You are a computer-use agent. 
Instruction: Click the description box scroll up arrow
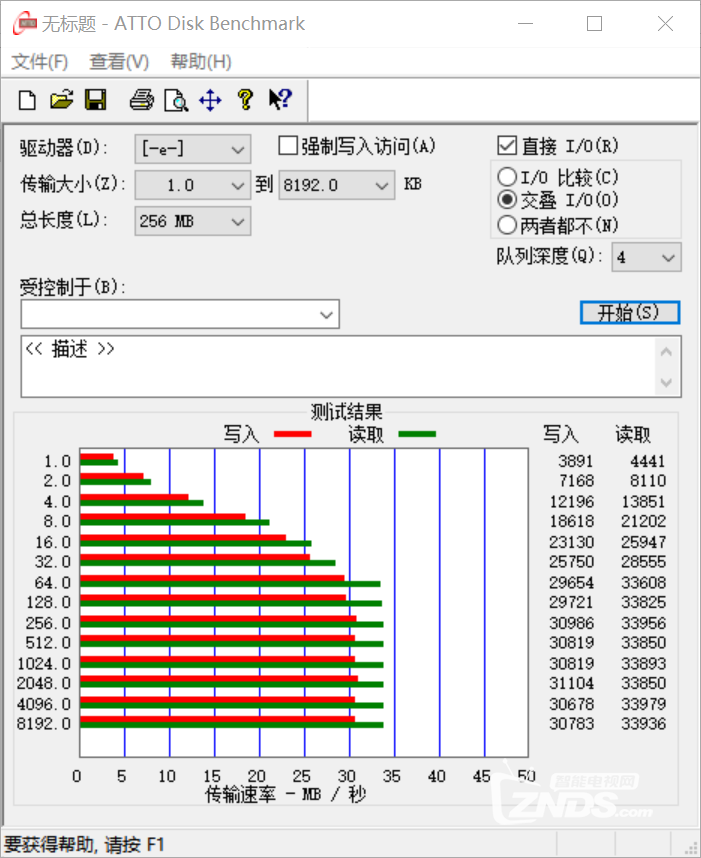[667, 352]
